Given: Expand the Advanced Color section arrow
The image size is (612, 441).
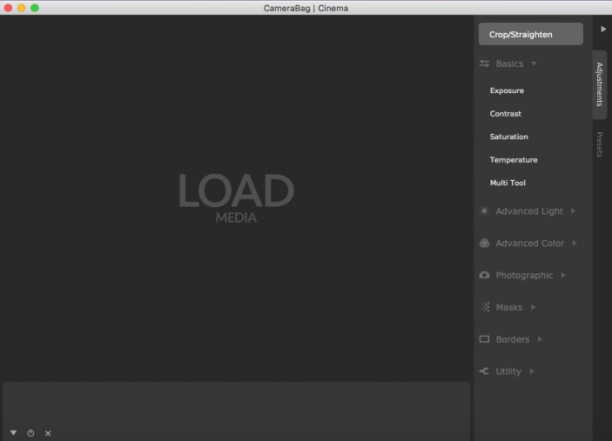Looking at the screenshot, I should point(575,243).
